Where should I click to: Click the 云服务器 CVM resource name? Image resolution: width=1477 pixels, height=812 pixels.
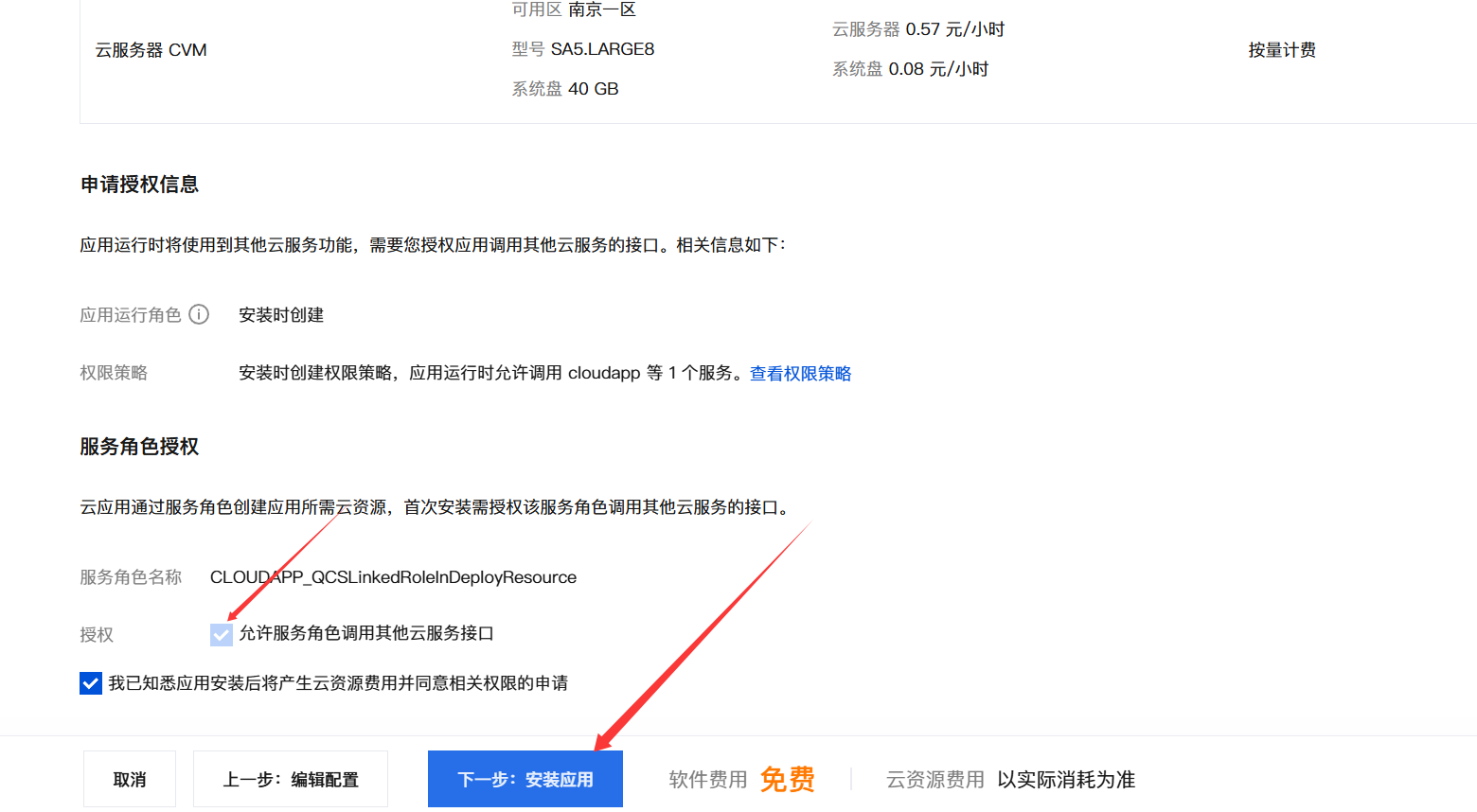(151, 50)
